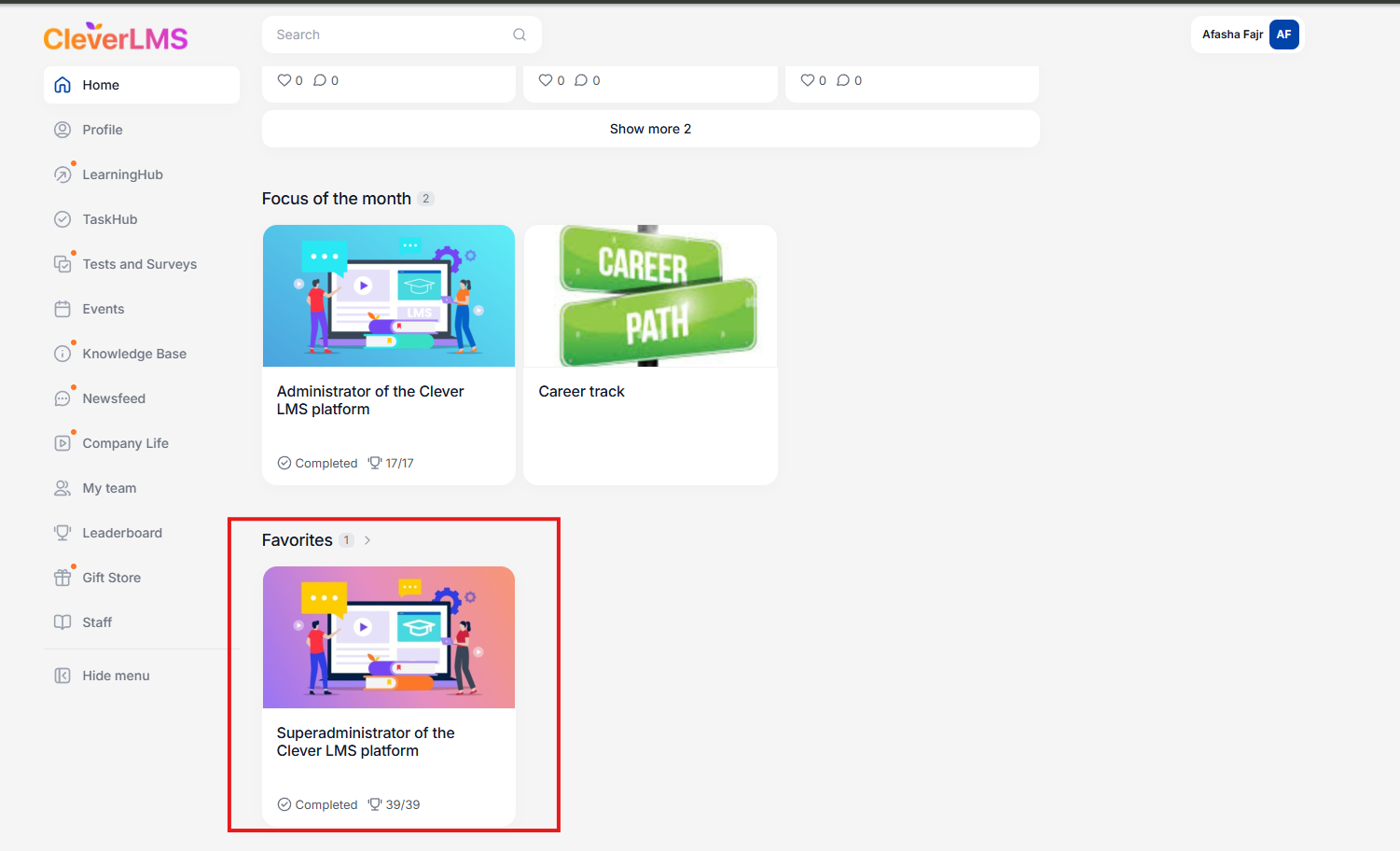This screenshot has height=851, width=1400.
Task: Click the AF user avatar badge
Action: [x=1284, y=35]
